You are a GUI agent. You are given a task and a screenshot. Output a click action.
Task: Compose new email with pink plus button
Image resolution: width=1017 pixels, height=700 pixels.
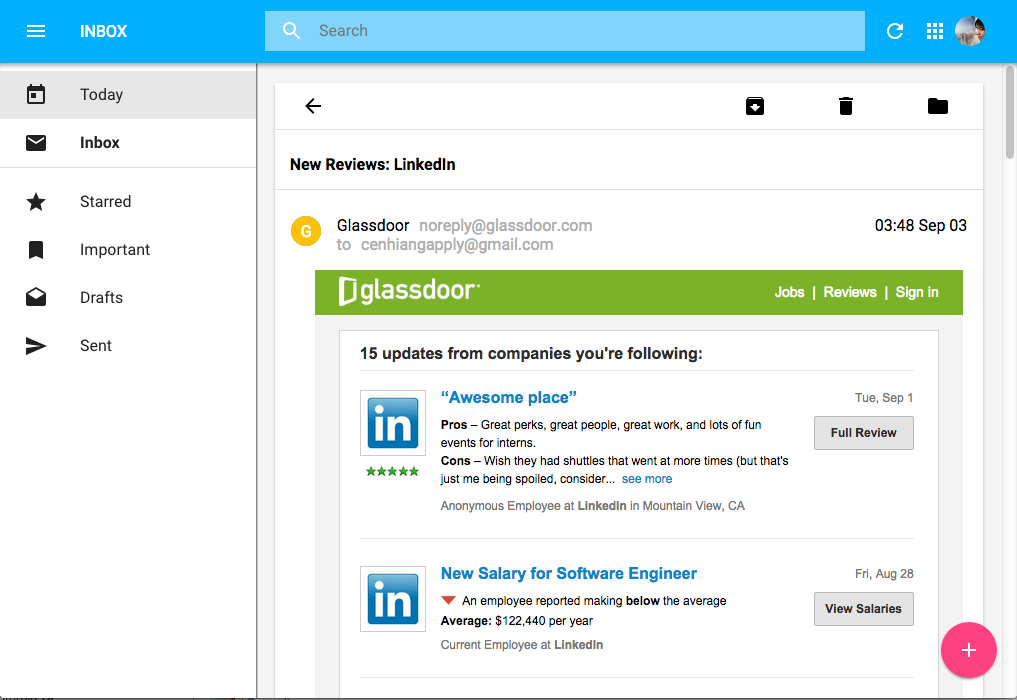(968, 650)
